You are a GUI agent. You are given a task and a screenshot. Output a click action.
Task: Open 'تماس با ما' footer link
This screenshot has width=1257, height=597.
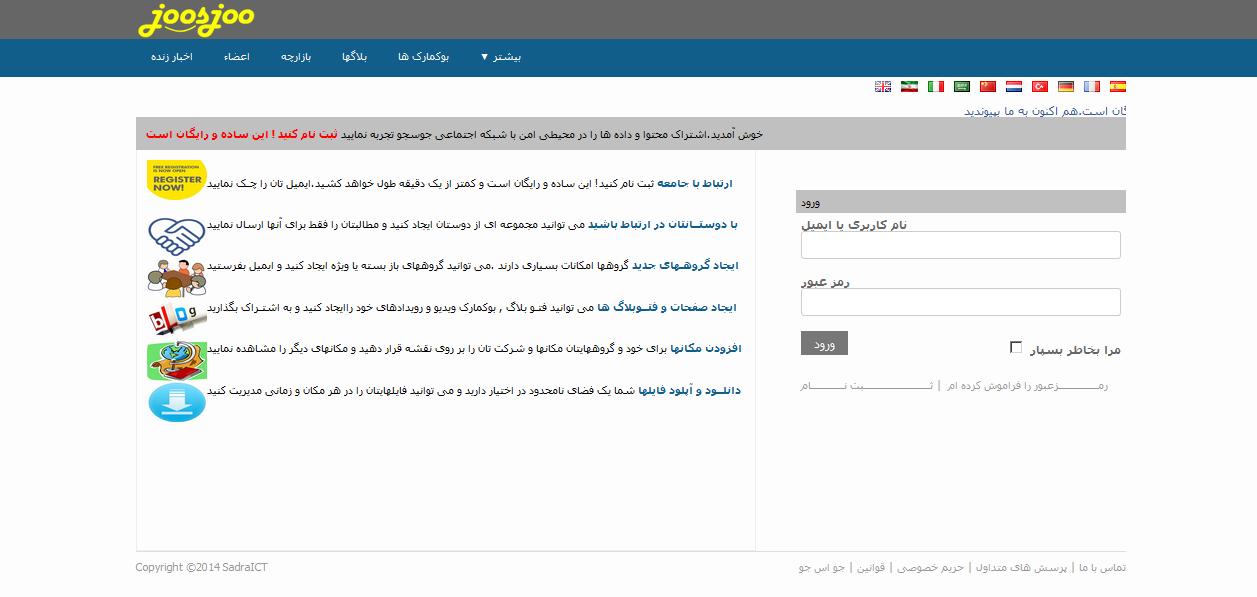1102,568
